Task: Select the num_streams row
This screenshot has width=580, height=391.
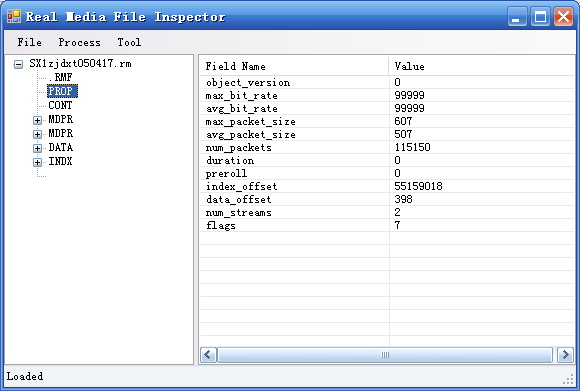Action: coord(387,212)
